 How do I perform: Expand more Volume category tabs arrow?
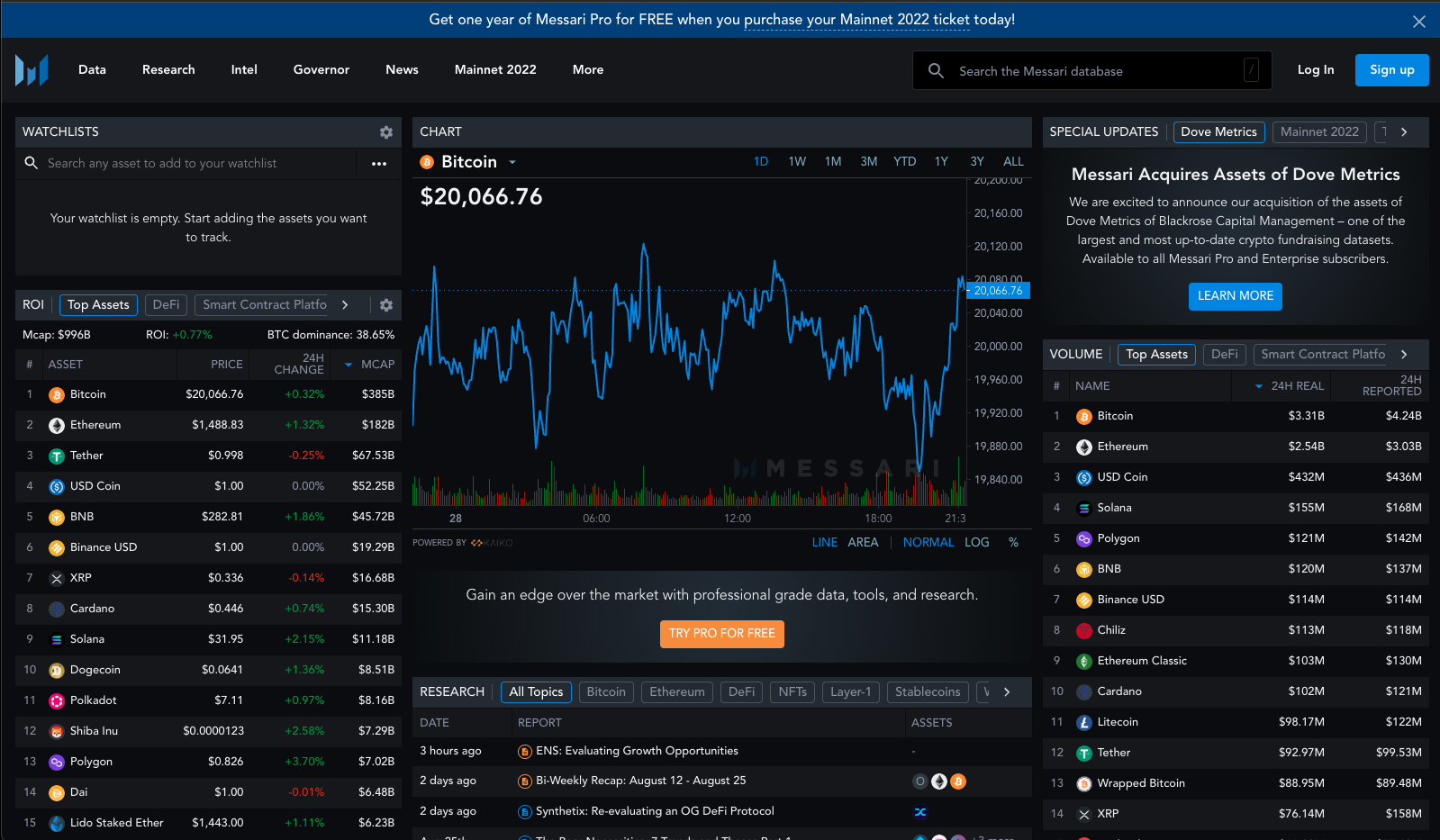click(x=1404, y=355)
